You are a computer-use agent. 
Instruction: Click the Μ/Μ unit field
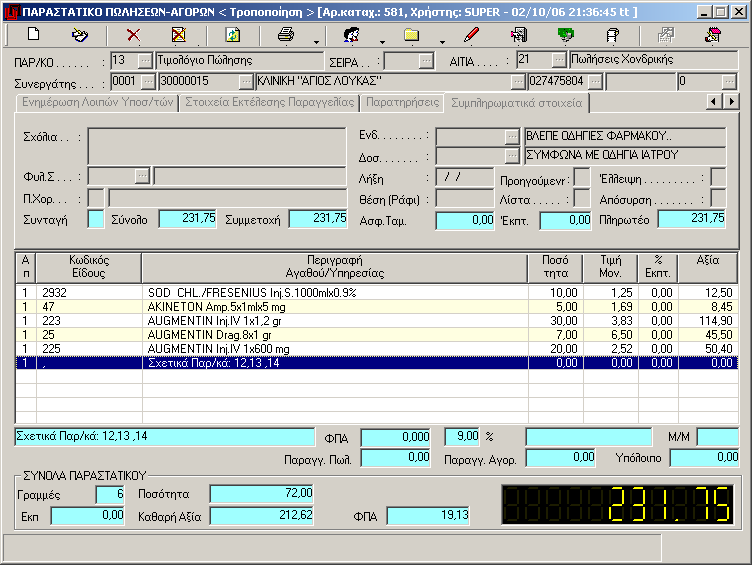tap(717, 437)
